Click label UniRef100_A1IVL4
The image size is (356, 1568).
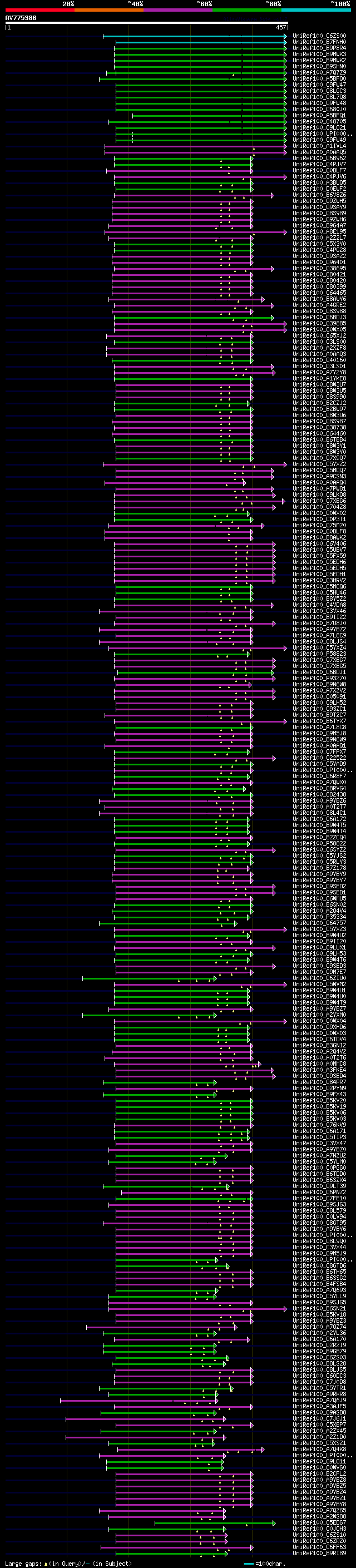pos(319,146)
